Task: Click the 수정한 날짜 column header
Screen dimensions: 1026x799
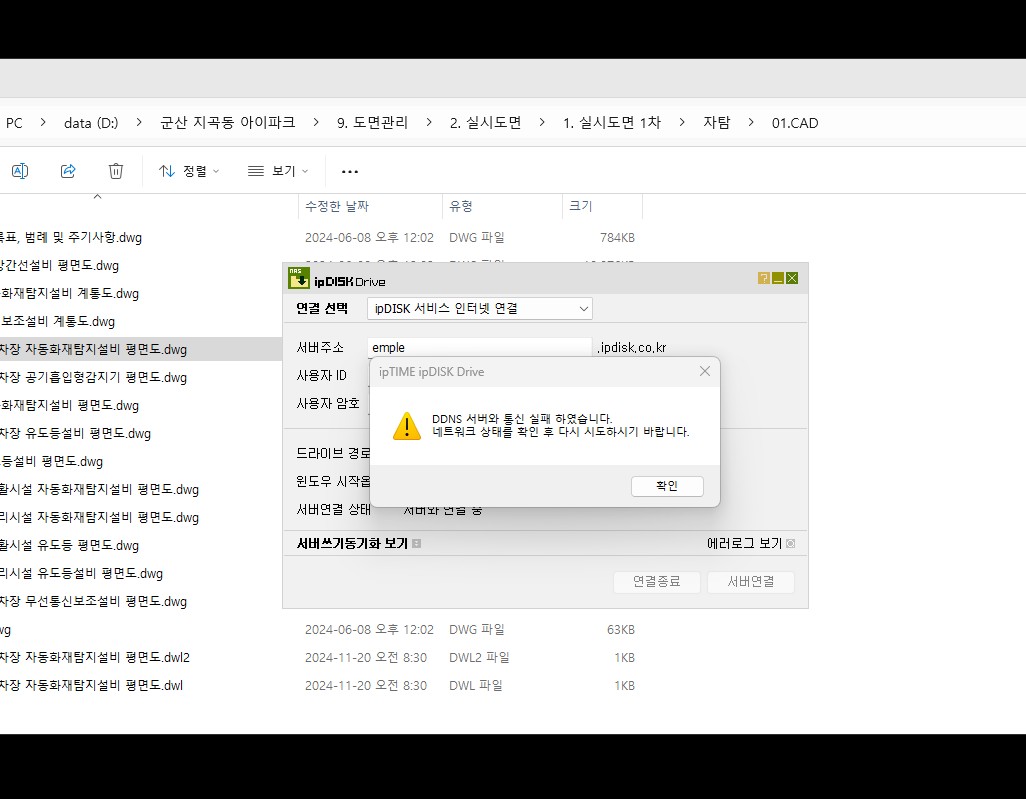Action: coord(337,206)
